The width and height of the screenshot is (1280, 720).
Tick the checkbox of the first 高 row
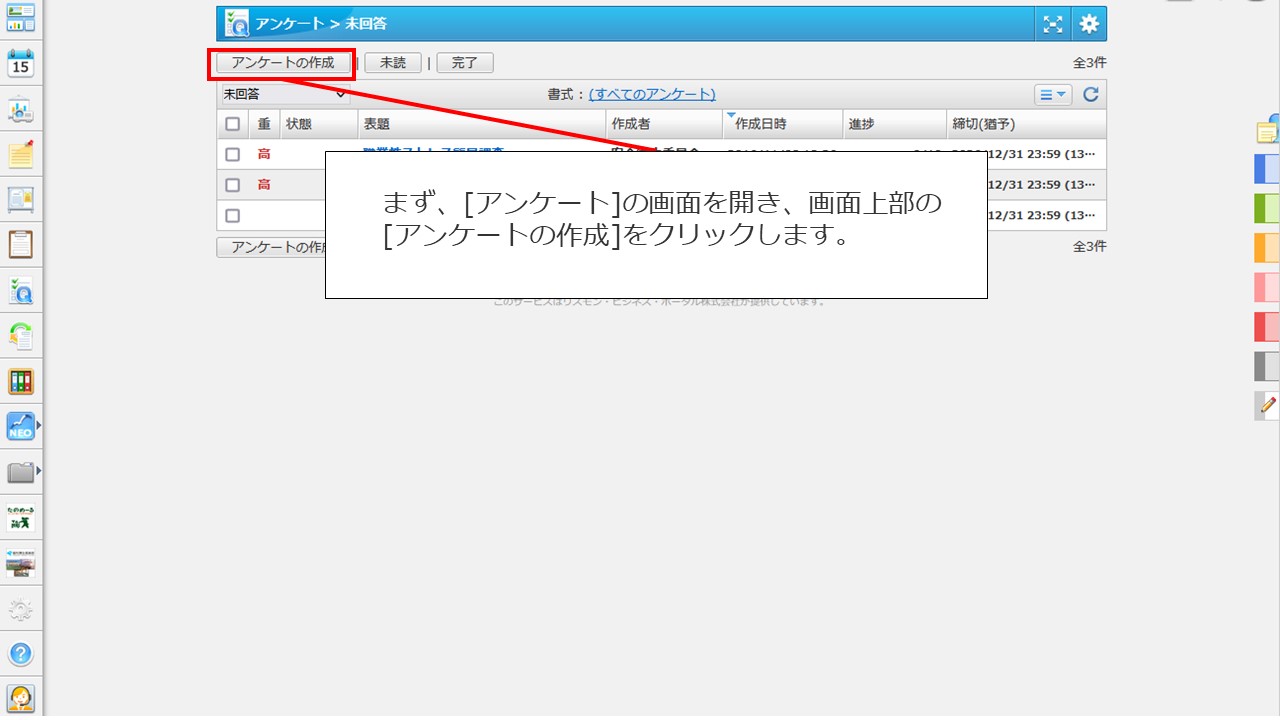(233, 154)
